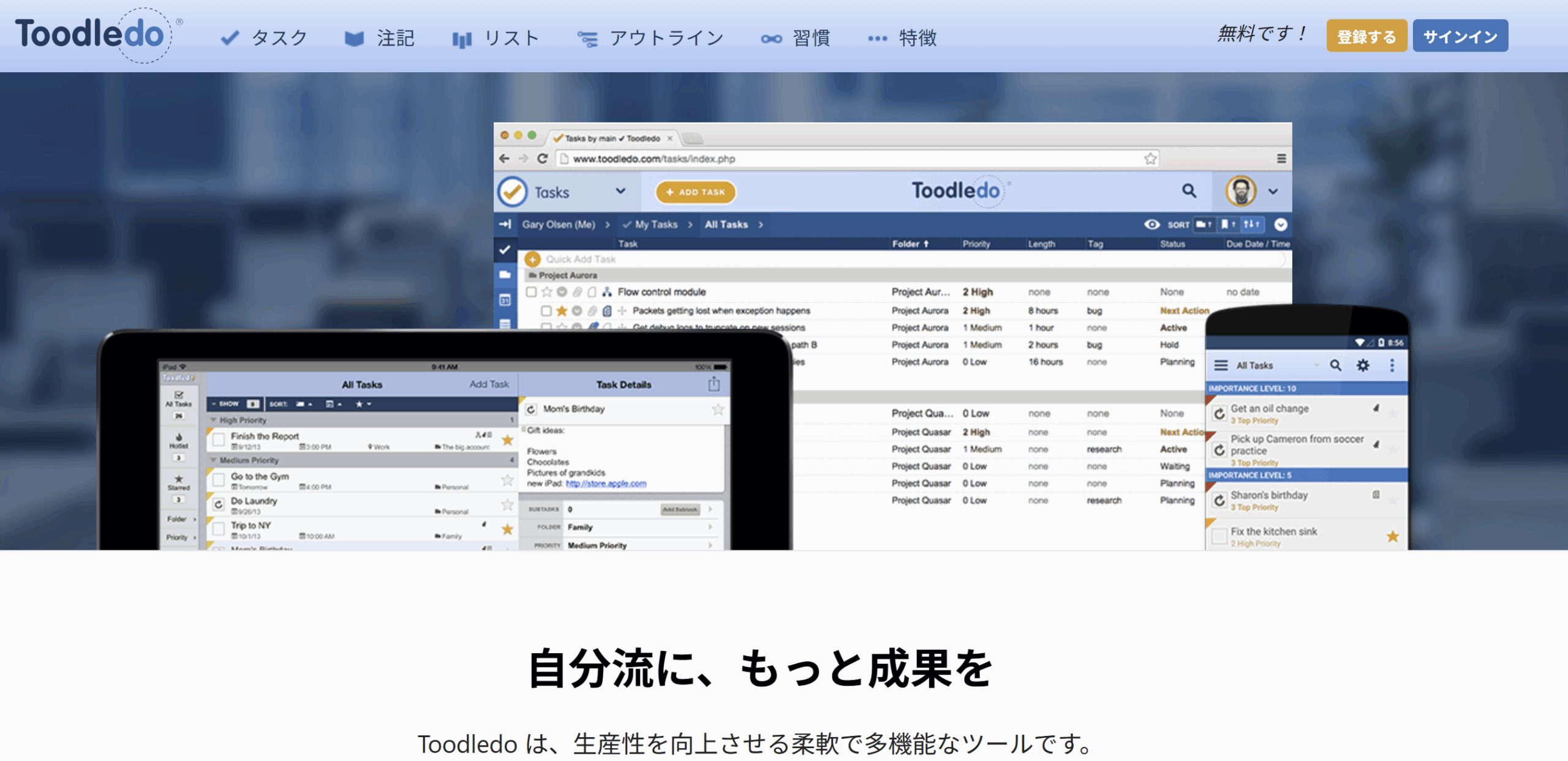This screenshot has width=1568, height=761.
Task: Select Starred in the iPad sidebar
Action: point(179,488)
